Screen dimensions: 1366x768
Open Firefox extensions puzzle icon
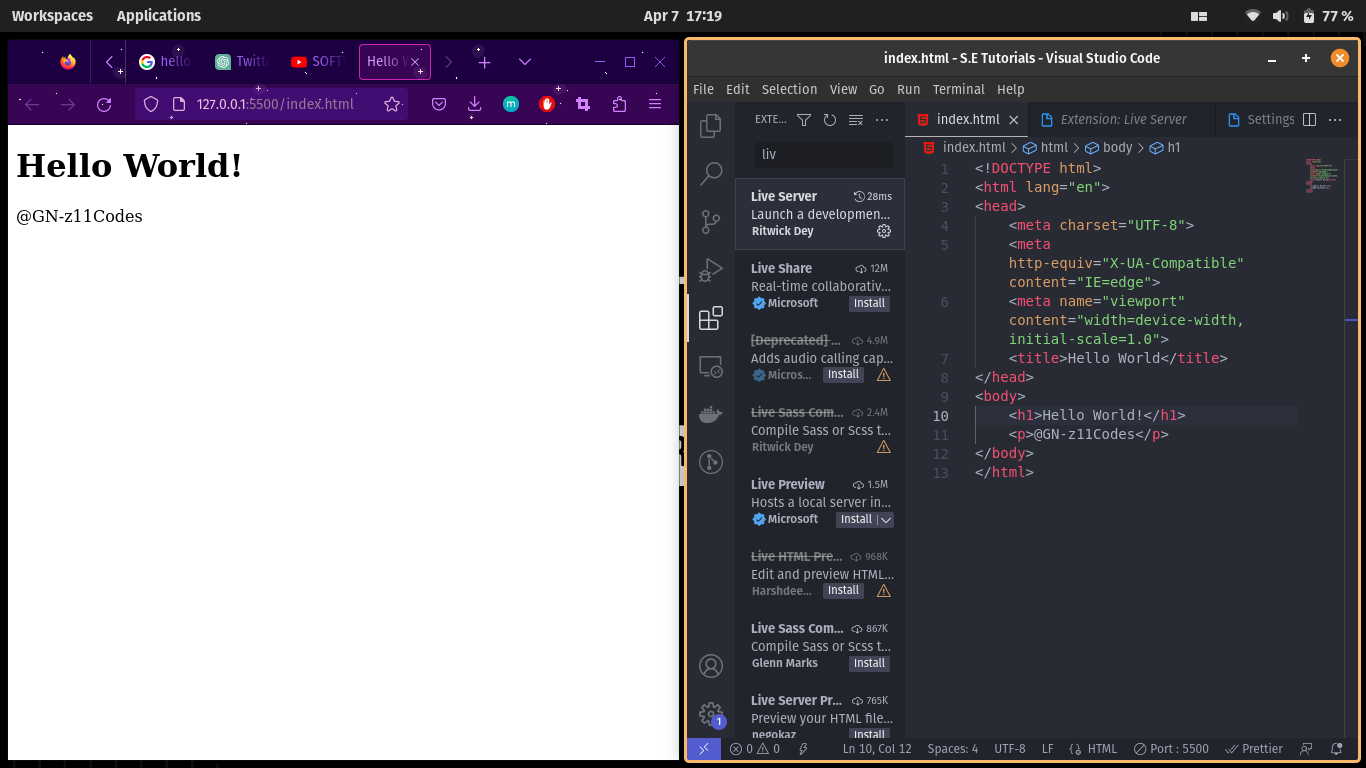click(619, 104)
